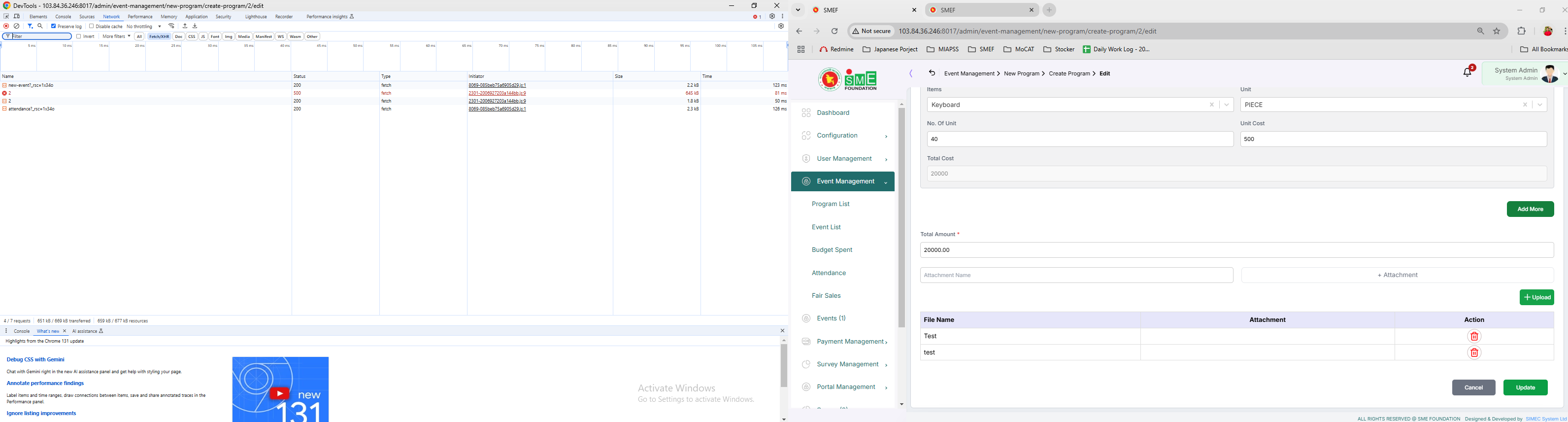Collapse the Event Management sidebar menu
The height and width of the screenshot is (422, 1568).
[843, 181]
